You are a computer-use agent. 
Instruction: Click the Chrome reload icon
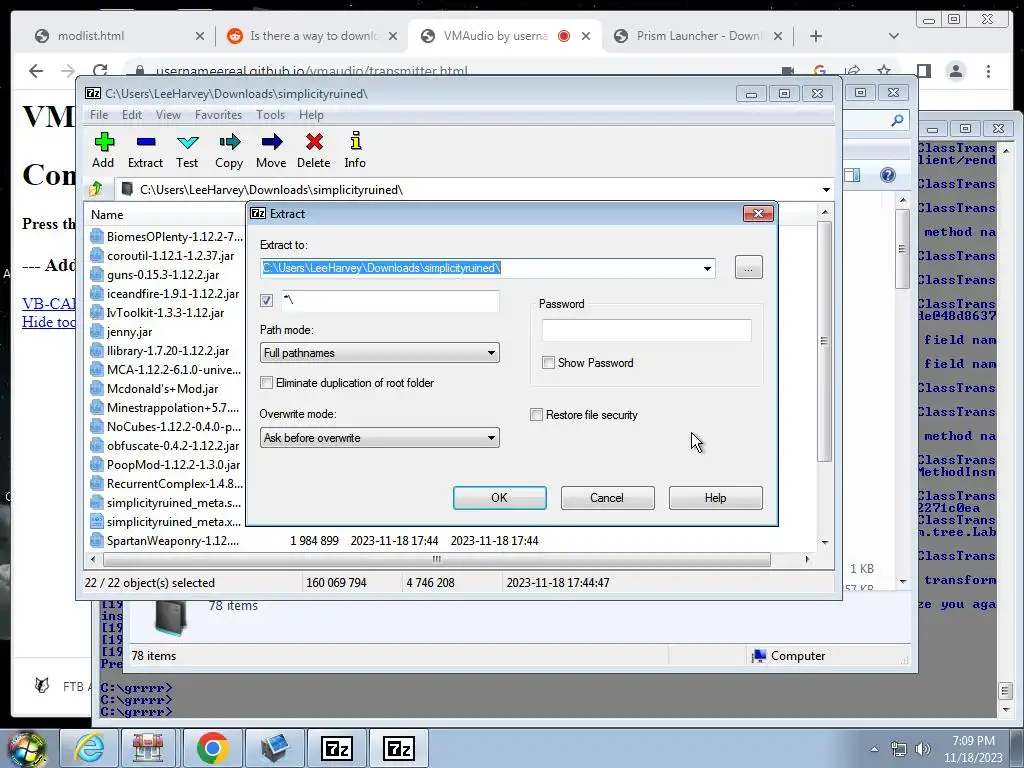100,71
